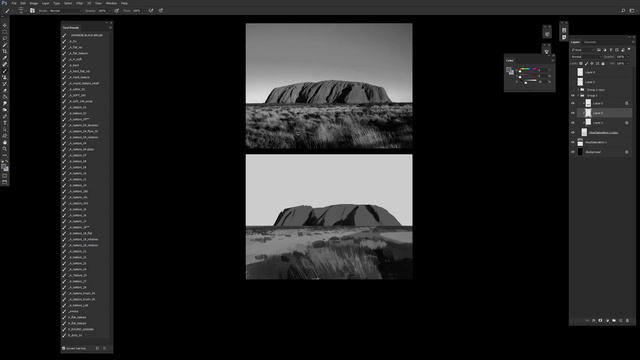Click the Quick Mask mode icon
The width and height of the screenshot is (640, 360).
point(5,176)
